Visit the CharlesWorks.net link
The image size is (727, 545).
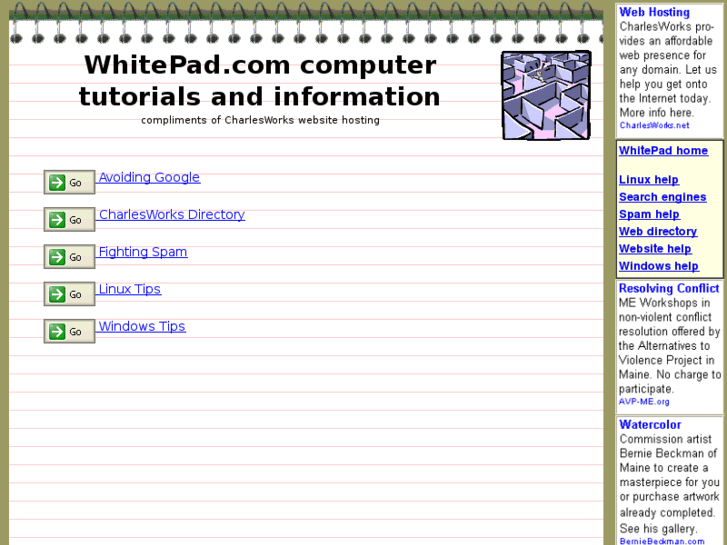[654, 125]
